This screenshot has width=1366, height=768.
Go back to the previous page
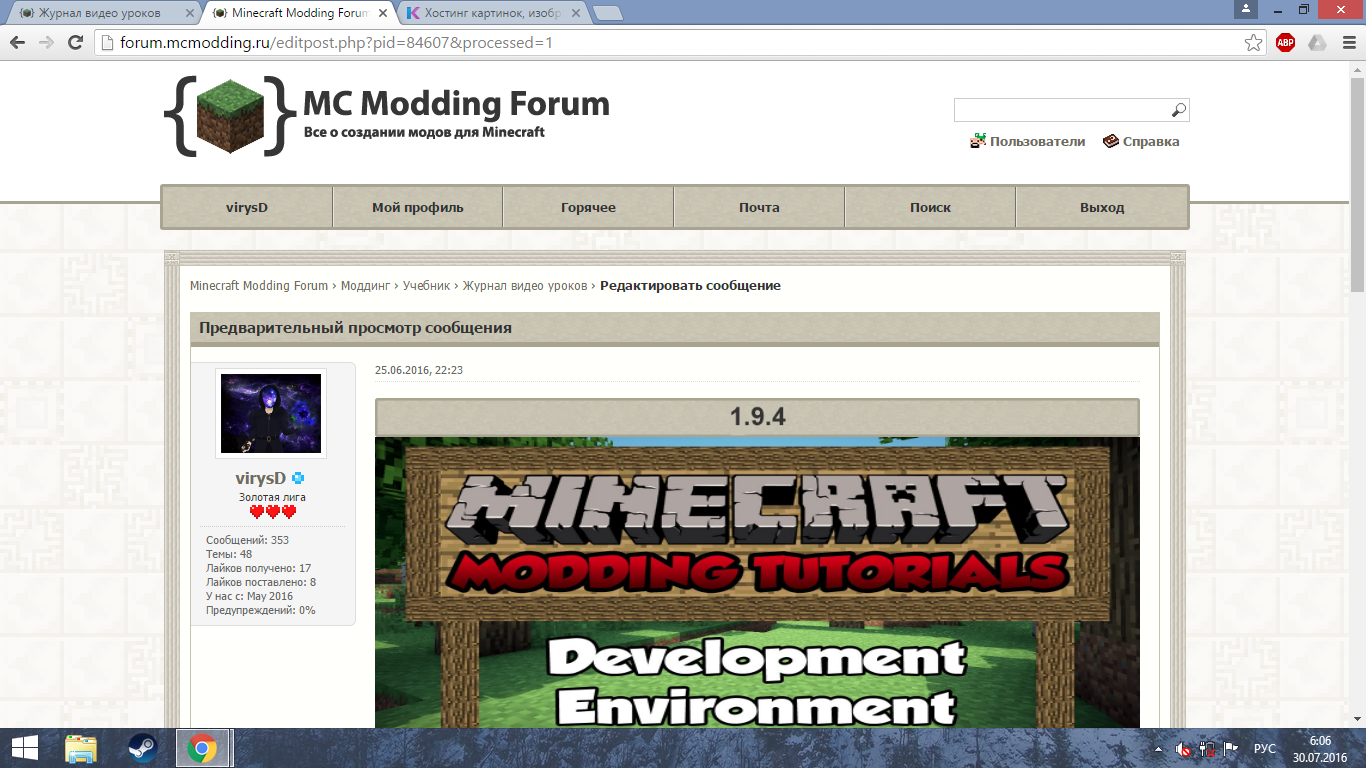coord(17,43)
